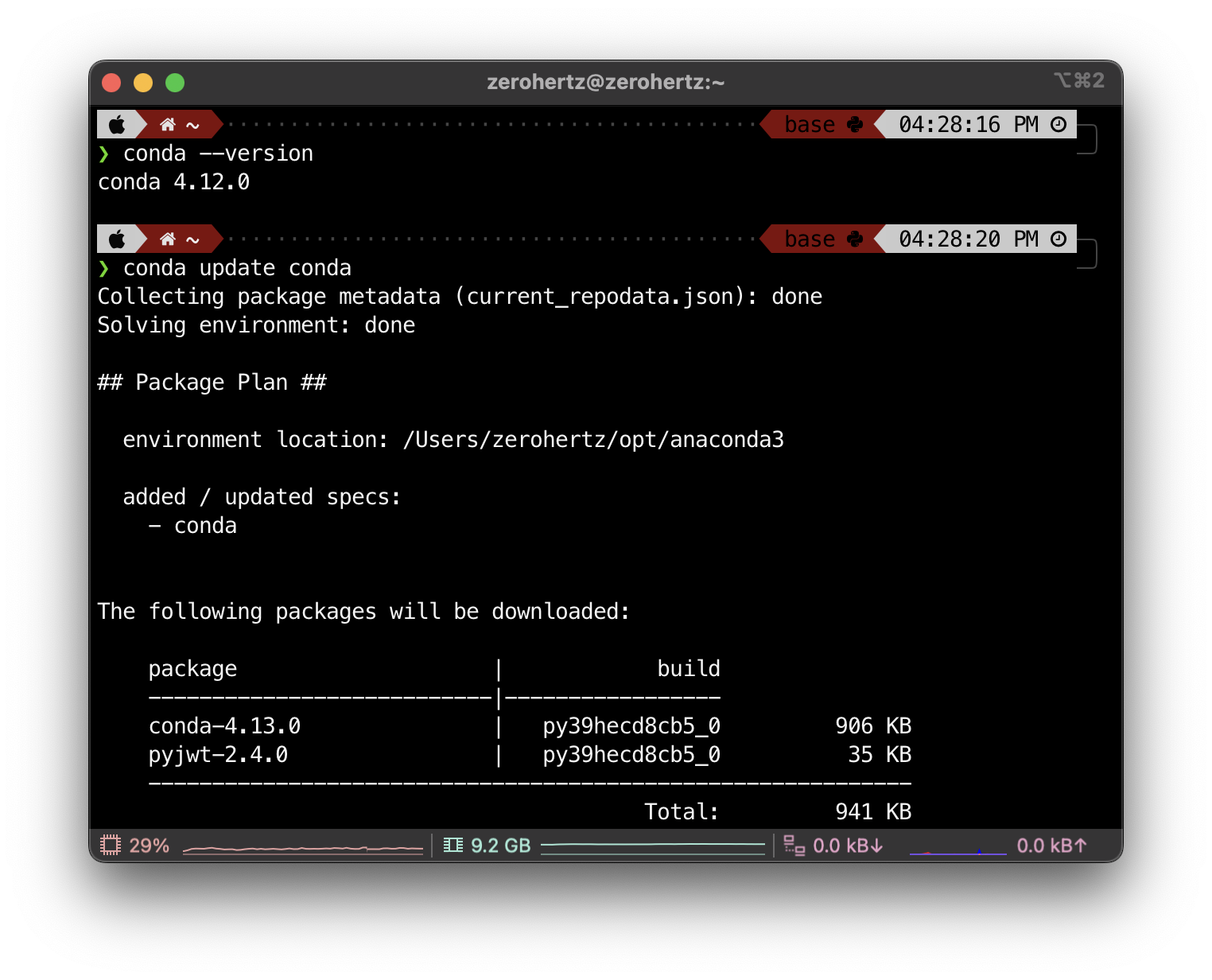The image size is (1212, 980).
Task: Click the conda-4.13.0 package name
Action: pos(225,726)
